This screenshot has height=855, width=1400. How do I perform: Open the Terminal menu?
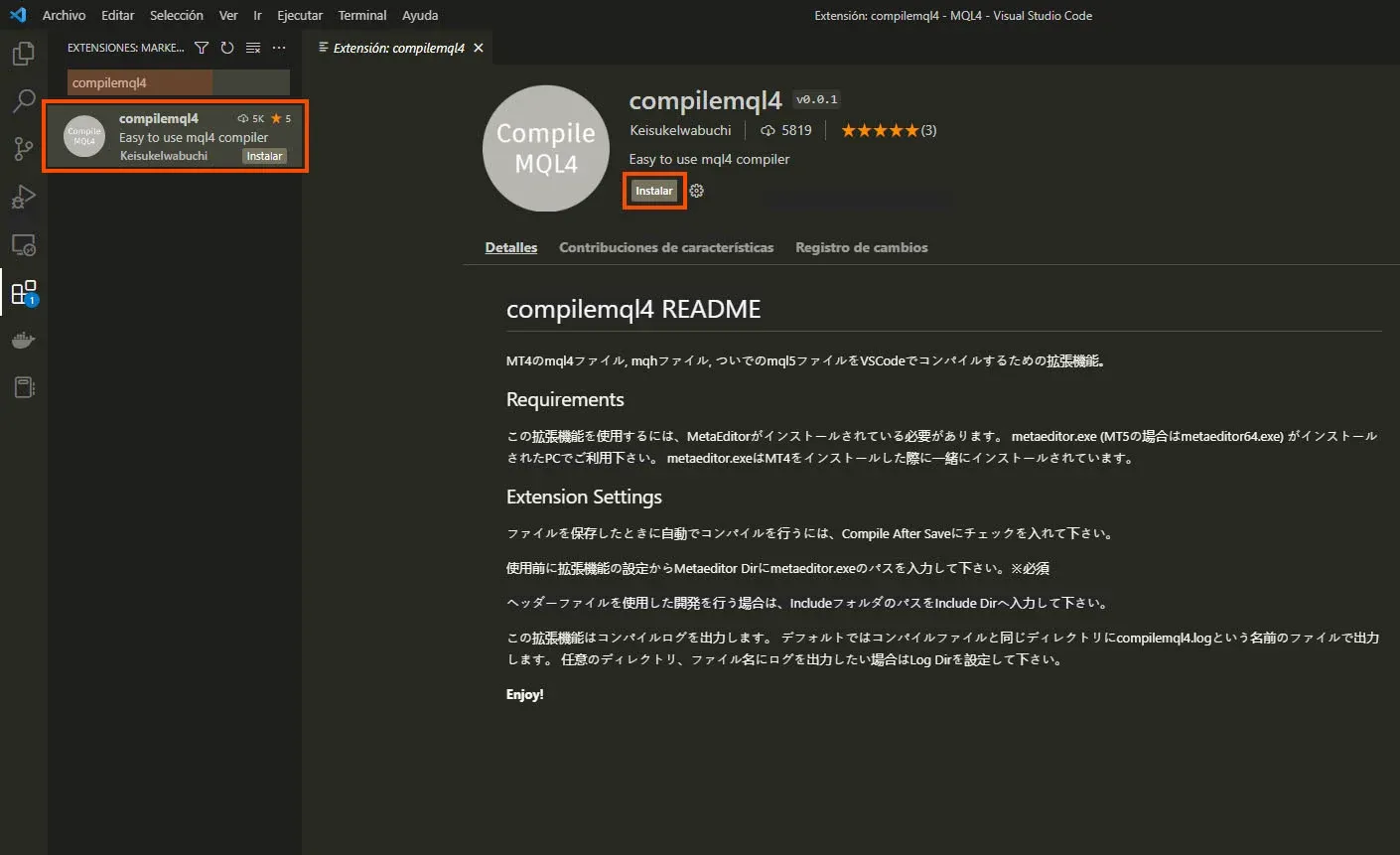pyautogui.click(x=361, y=15)
